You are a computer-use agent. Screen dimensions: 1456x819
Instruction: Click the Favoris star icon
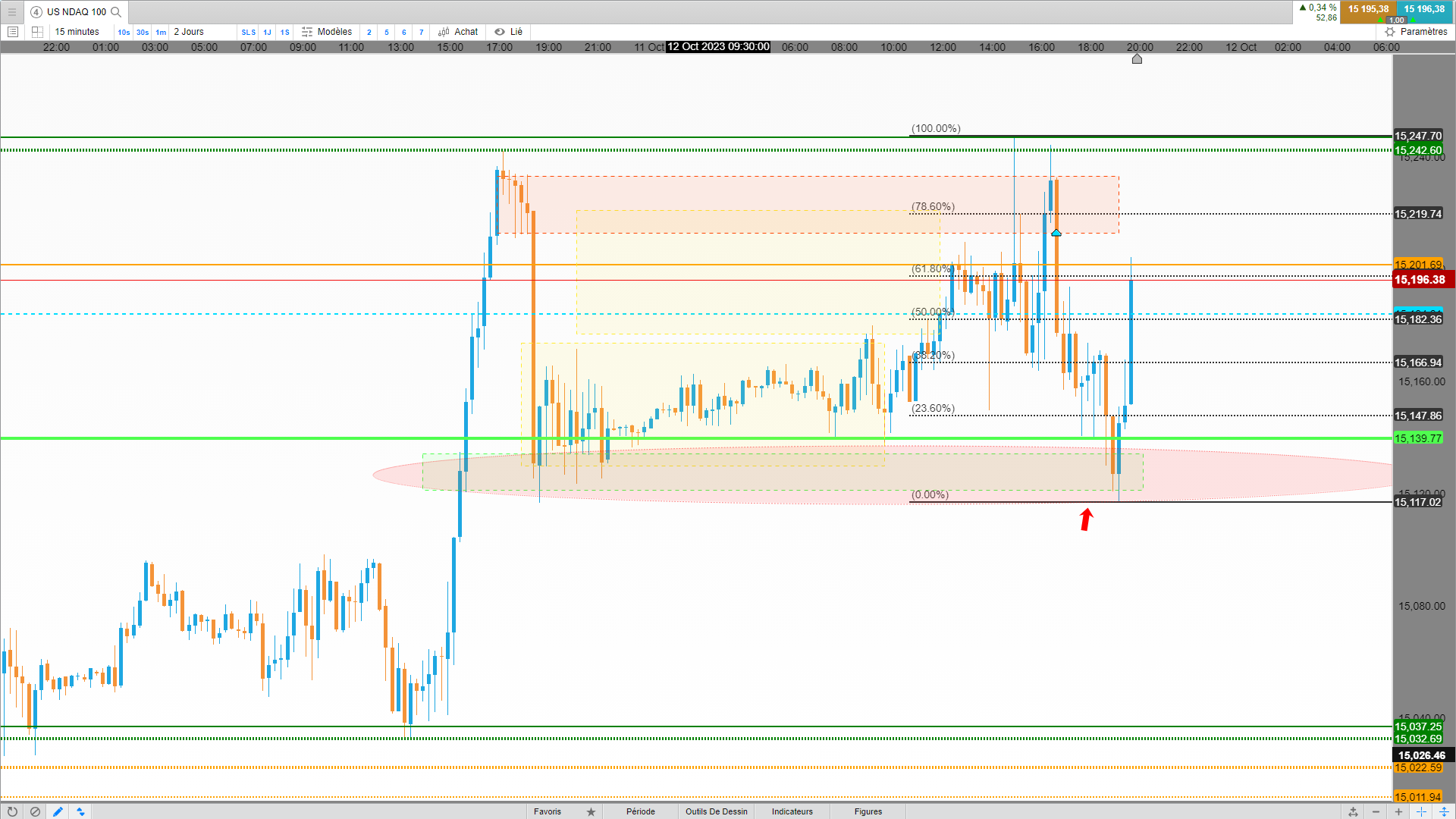click(x=591, y=811)
